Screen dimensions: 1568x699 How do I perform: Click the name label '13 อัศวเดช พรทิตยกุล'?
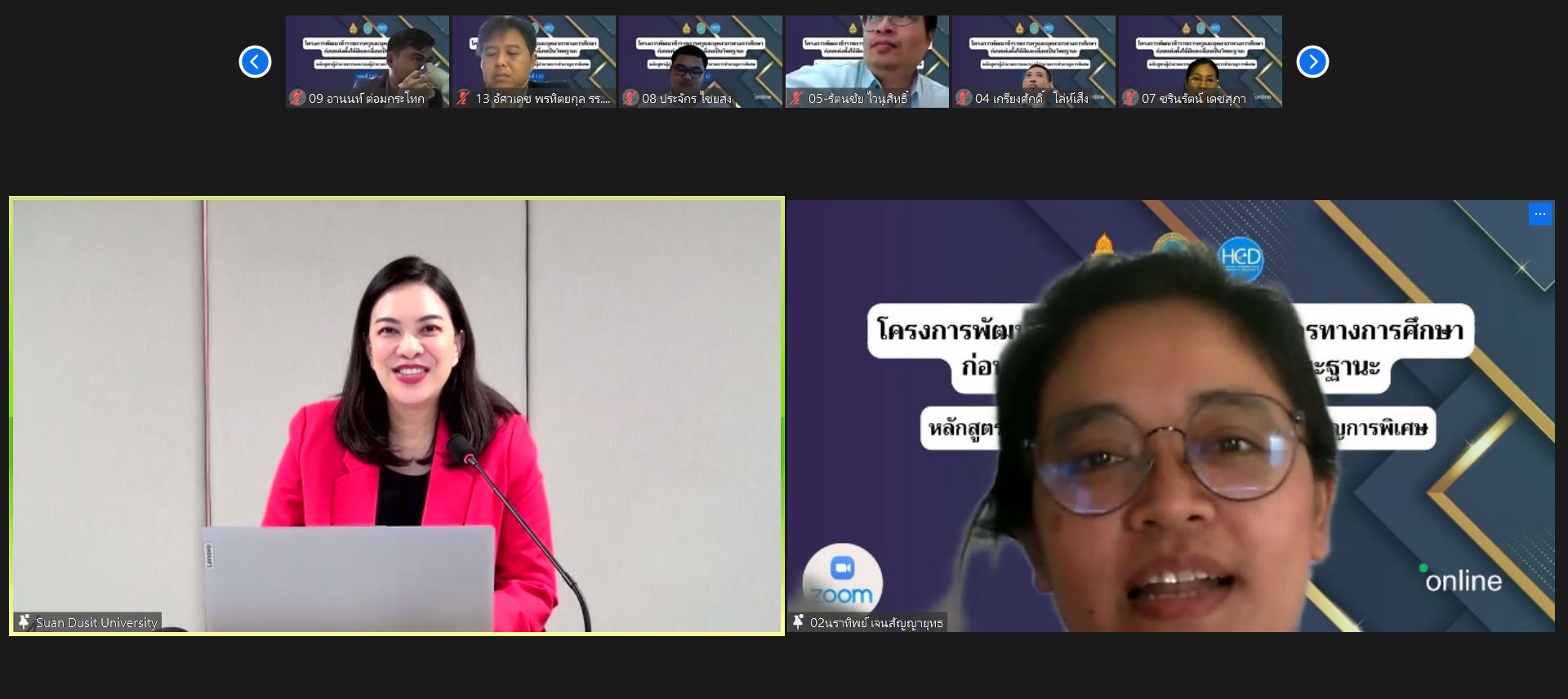tap(543, 99)
